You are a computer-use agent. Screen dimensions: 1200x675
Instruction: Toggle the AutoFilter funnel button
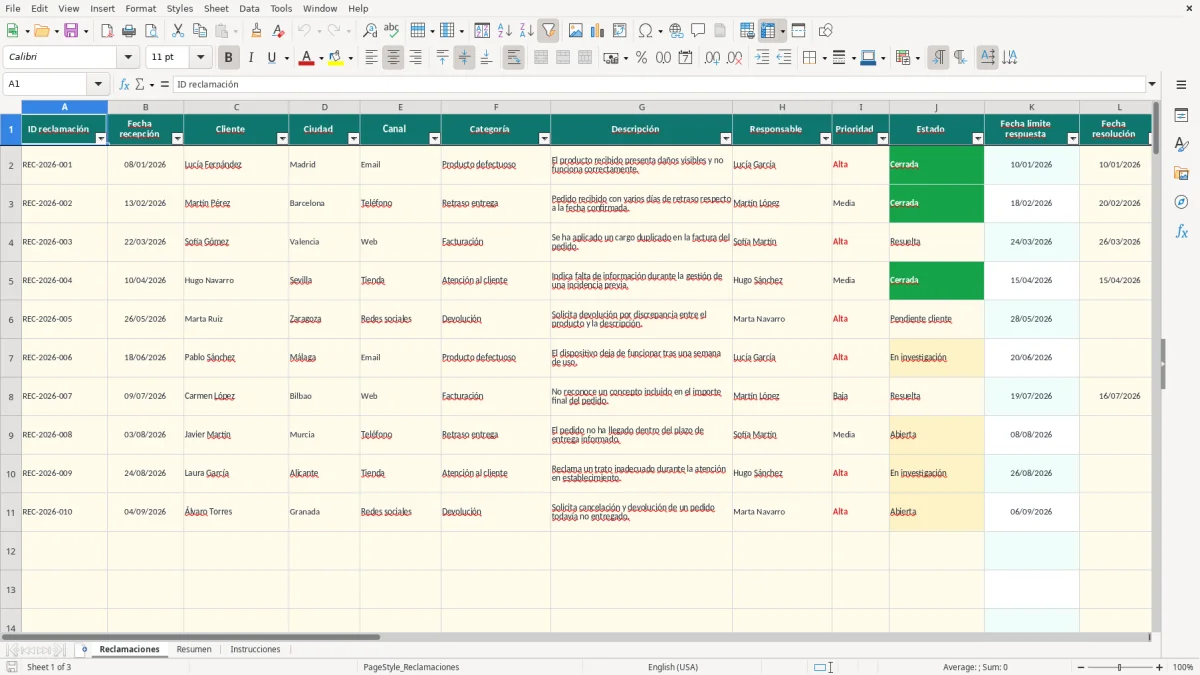point(548,31)
